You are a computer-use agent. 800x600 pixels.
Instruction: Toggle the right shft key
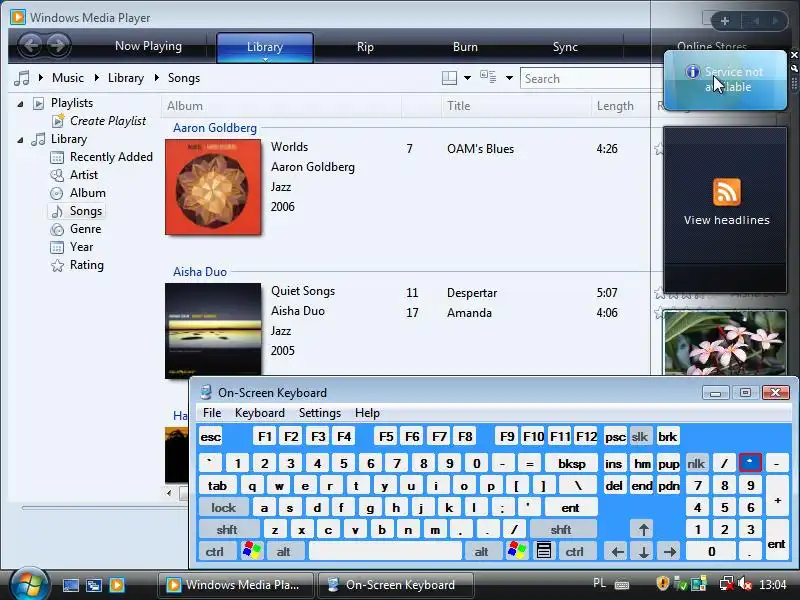coord(561,530)
